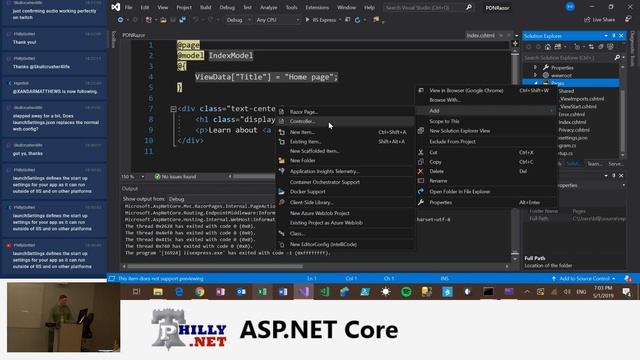This screenshot has width=640, height=360.
Task: Choose Class in Add submenu
Action: coord(345,233)
